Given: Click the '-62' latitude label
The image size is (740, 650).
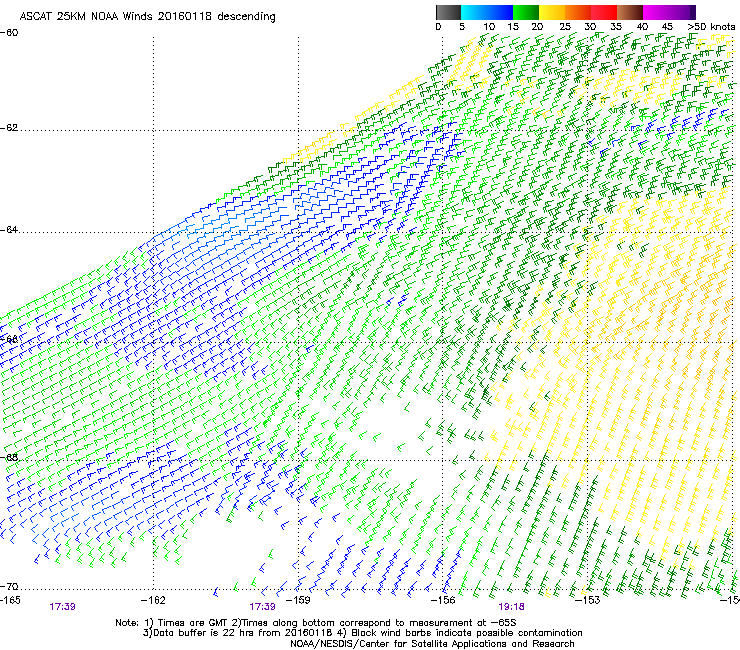Looking at the screenshot, I should [x=9, y=128].
